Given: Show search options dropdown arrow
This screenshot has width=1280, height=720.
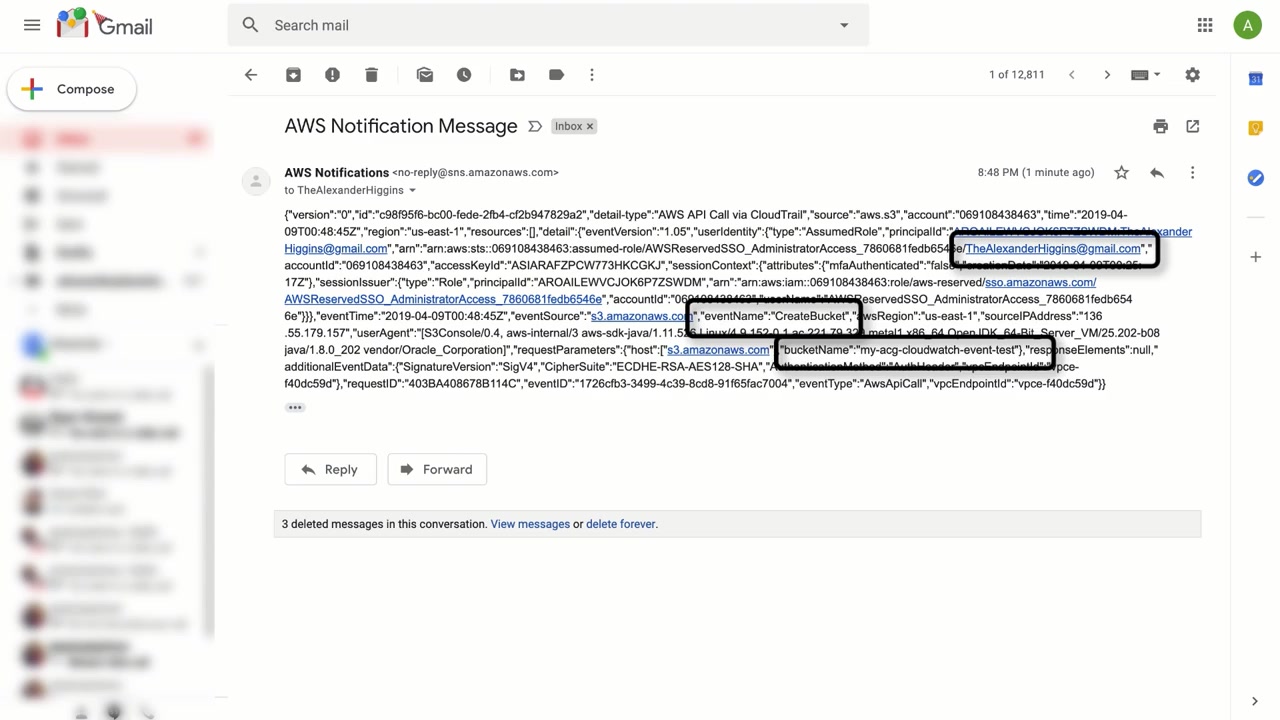Looking at the screenshot, I should pyautogui.click(x=844, y=25).
